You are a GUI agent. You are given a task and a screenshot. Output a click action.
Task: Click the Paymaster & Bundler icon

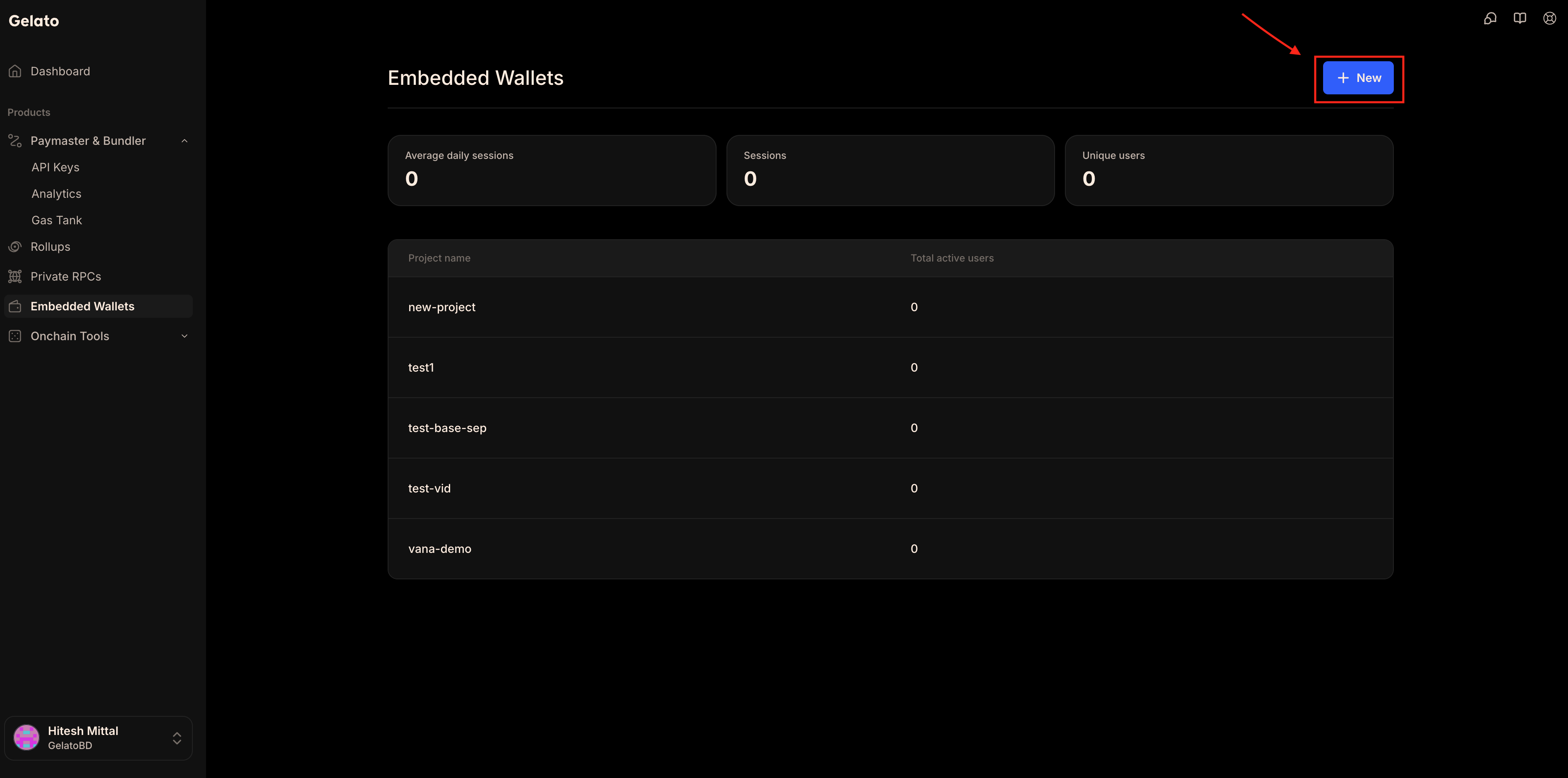pos(15,141)
